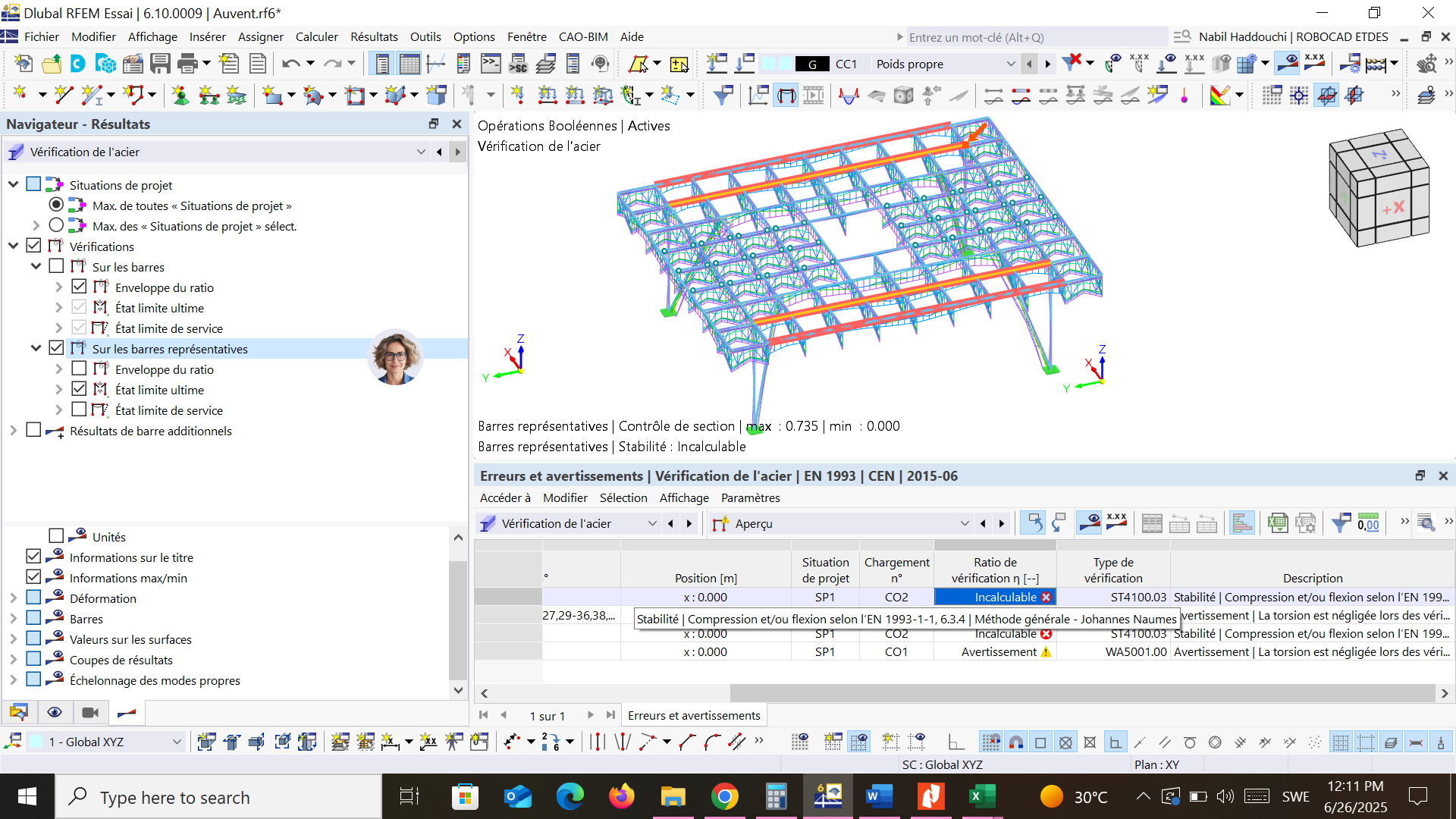Viewport: 1456px width, 819px height.
Task: Enable the Unités checkbox
Action: click(x=56, y=536)
